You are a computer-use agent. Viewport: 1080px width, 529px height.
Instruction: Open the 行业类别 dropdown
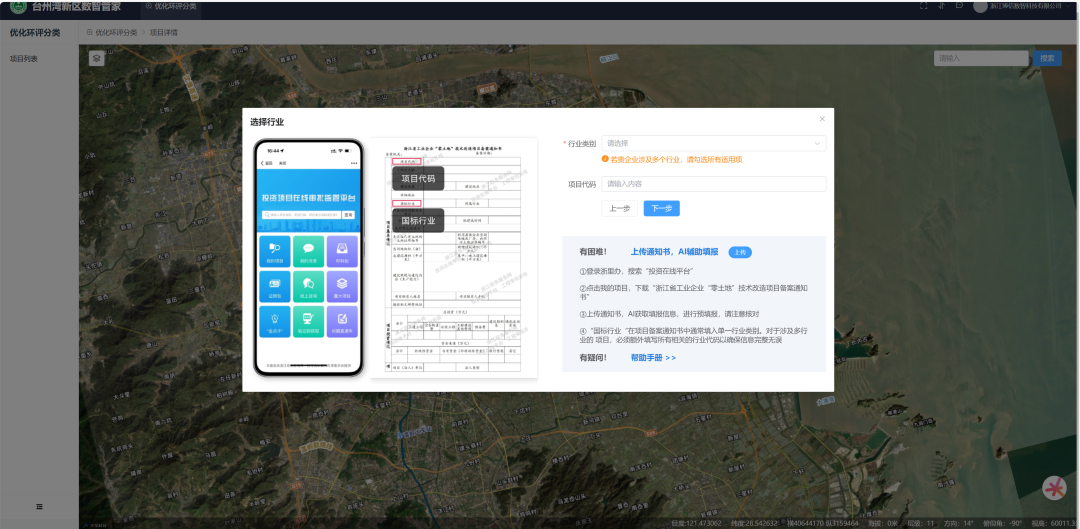coord(713,143)
